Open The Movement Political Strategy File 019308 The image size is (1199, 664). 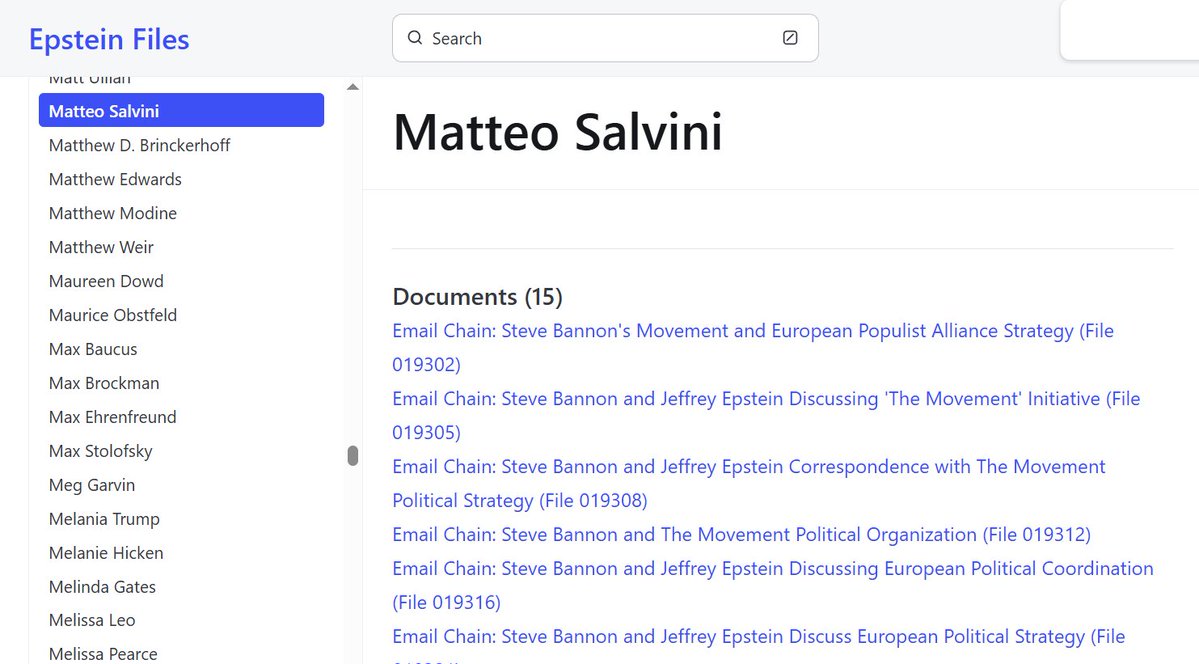pyautogui.click(x=749, y=483)
